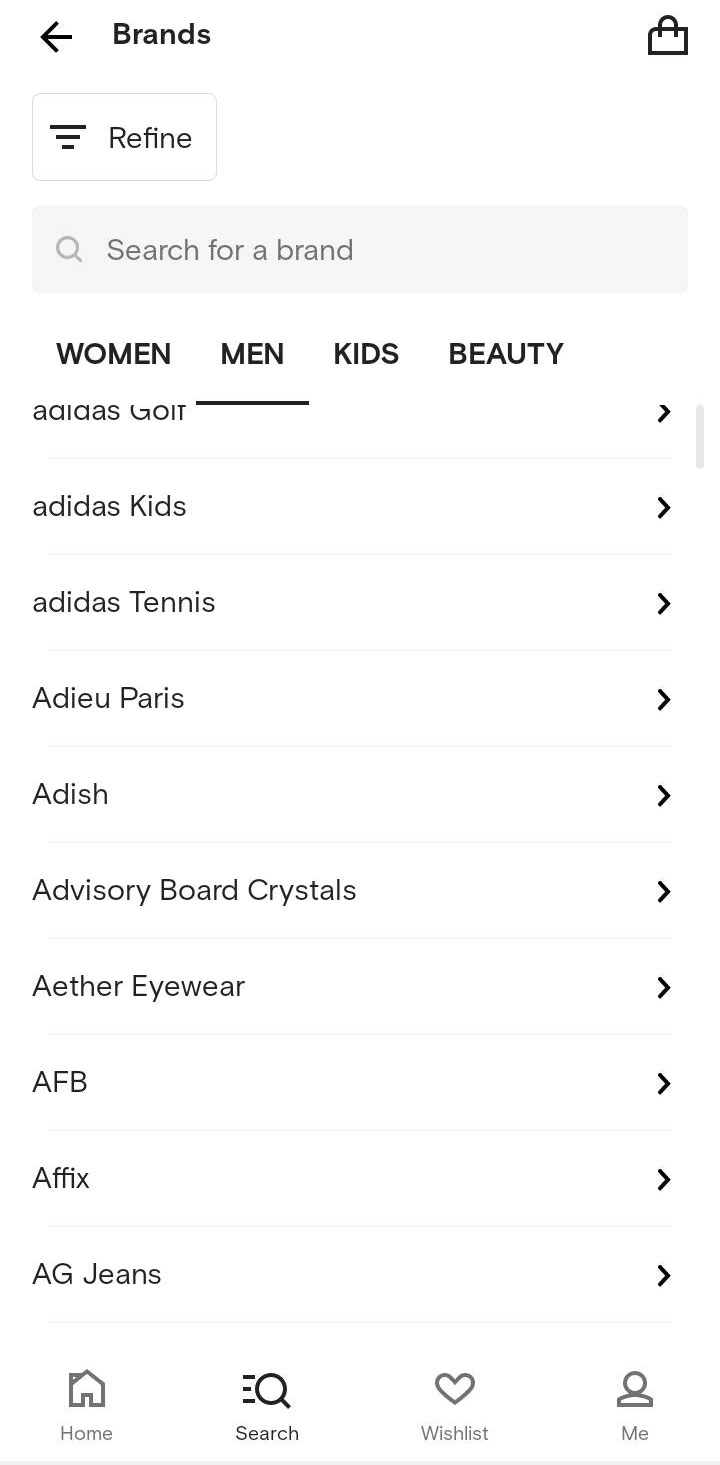Tap the back arrow icon
Image resolution: width=720 pixels, height=1465 pixels.
pos(56,37)
